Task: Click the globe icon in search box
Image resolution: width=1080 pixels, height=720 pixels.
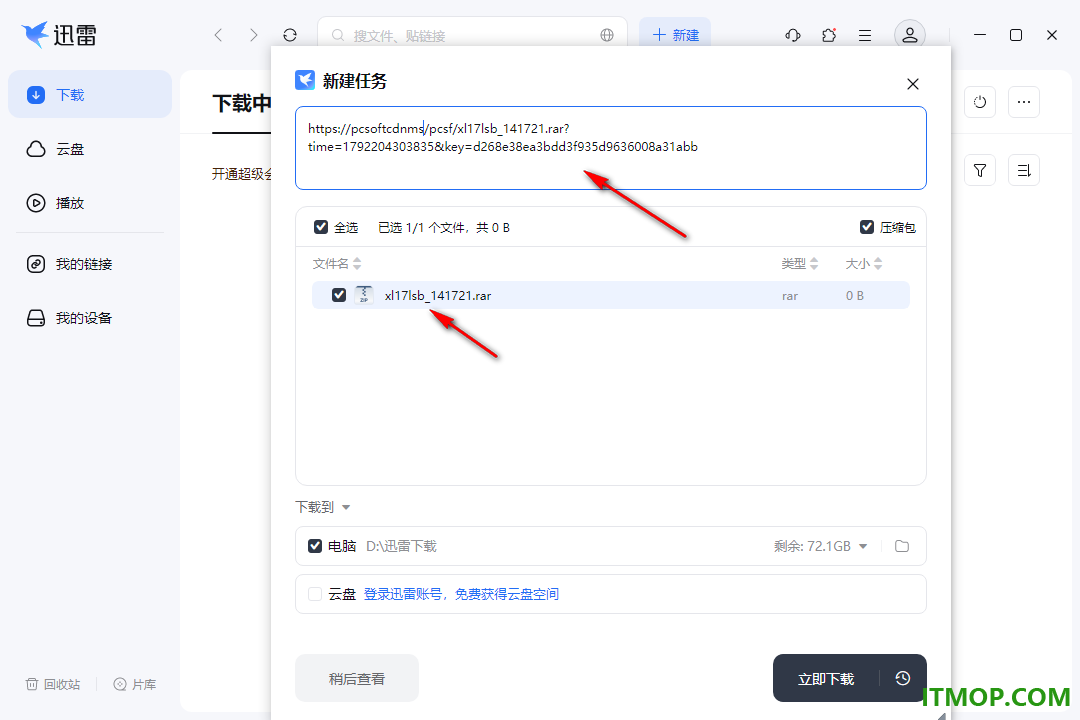Action: pos(607,35)
